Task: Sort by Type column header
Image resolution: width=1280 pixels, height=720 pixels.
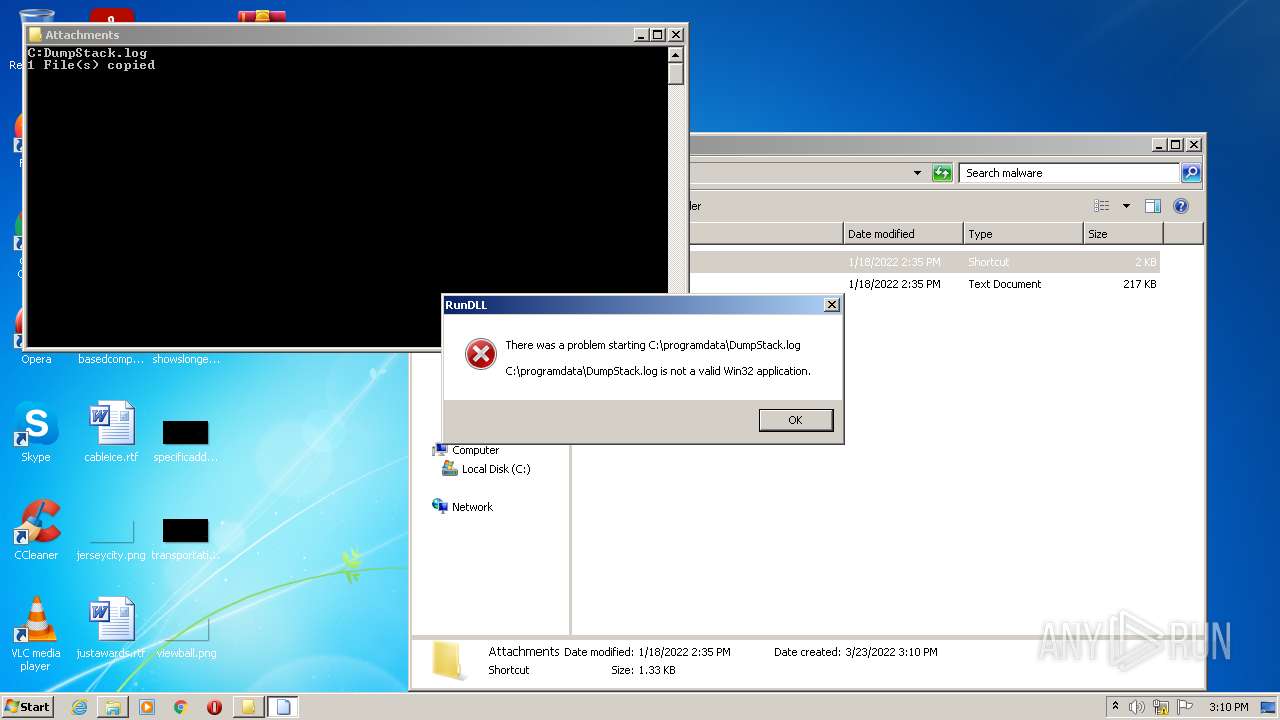Action: (x=1023, y=234)
